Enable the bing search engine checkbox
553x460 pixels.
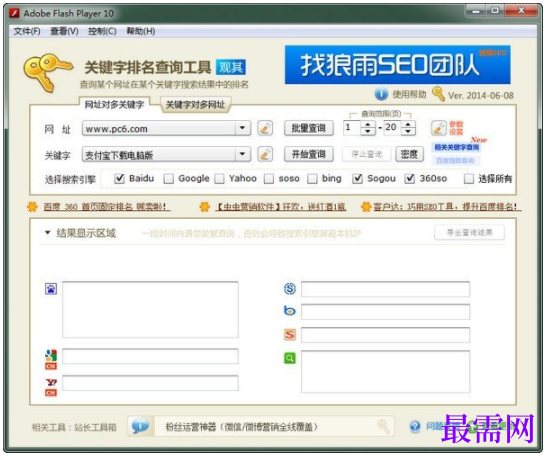312,179
